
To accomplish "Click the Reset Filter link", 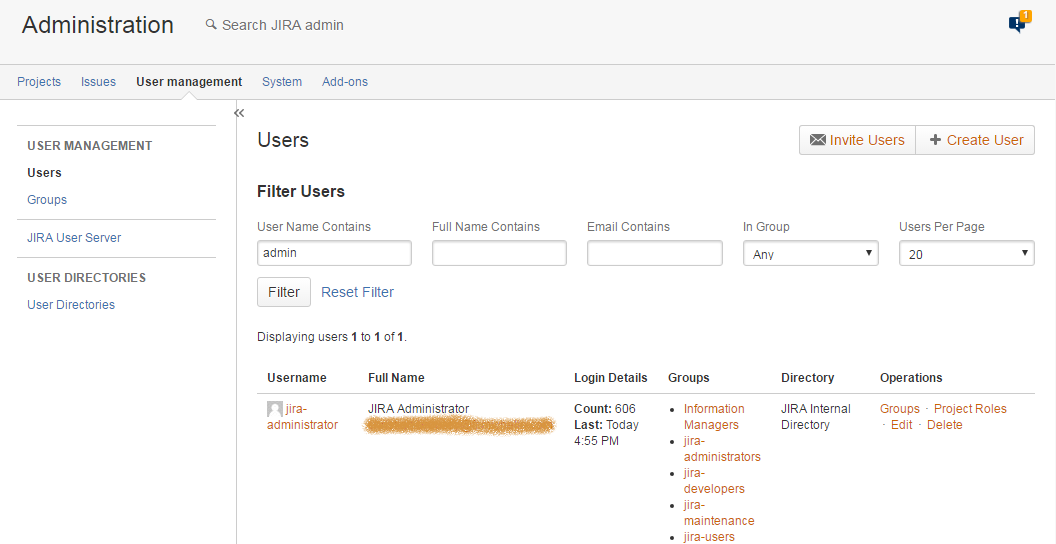I will pos(357,292).
